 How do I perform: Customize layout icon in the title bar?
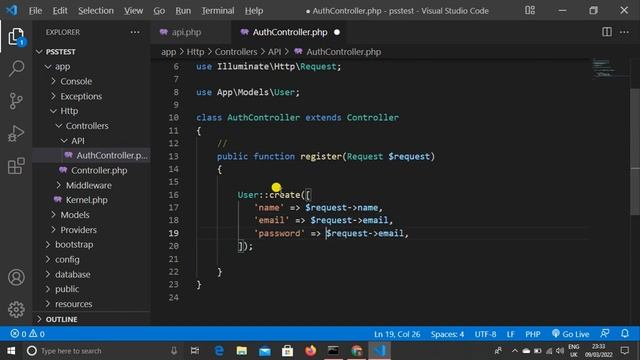tap(530, 10)
